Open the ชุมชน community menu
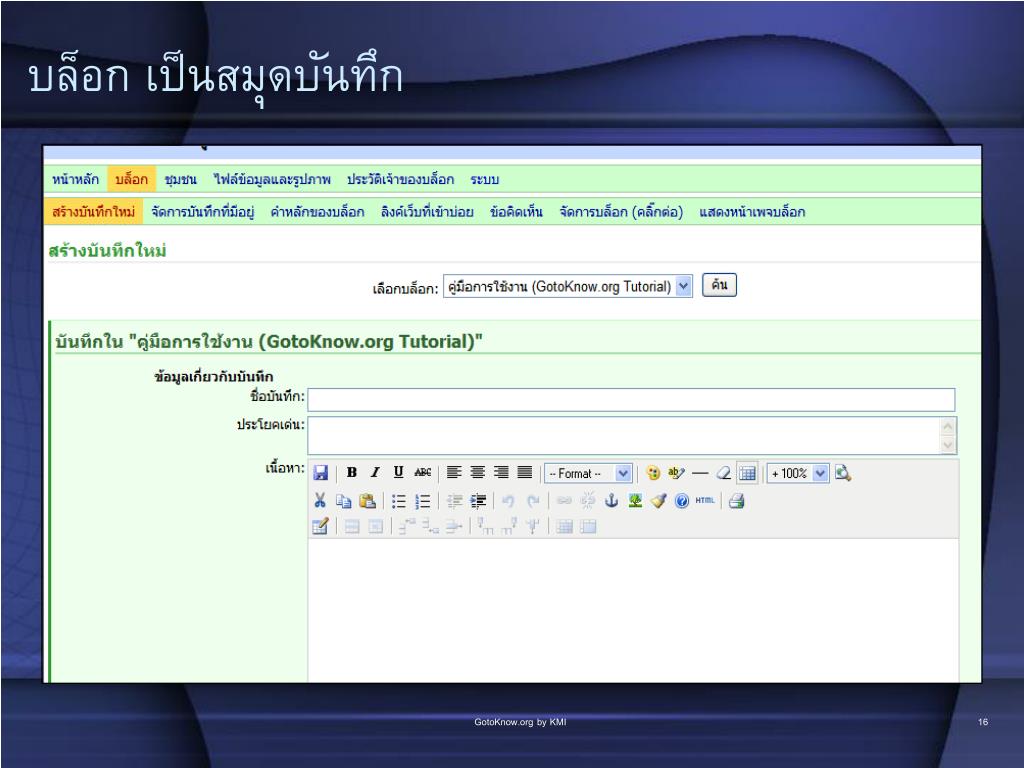1024x768 pixels. [x=181, y=179]
